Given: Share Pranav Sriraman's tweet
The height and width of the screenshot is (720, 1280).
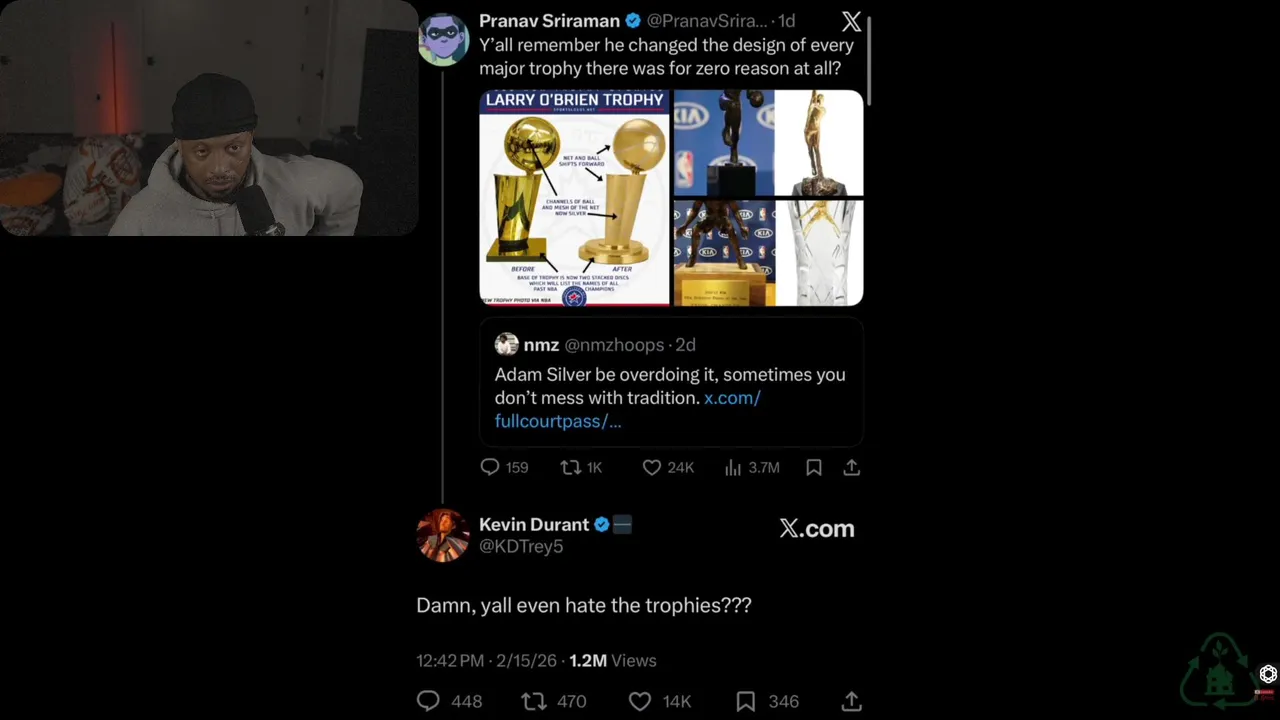Looking at the screenshot, I should (852, 467).
